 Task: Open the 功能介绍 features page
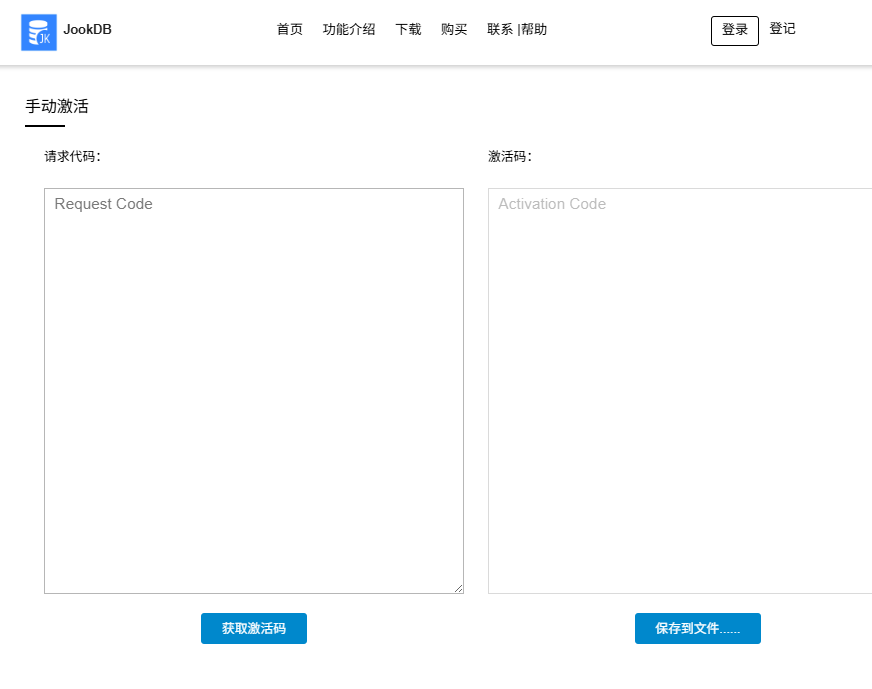point(349,30)
